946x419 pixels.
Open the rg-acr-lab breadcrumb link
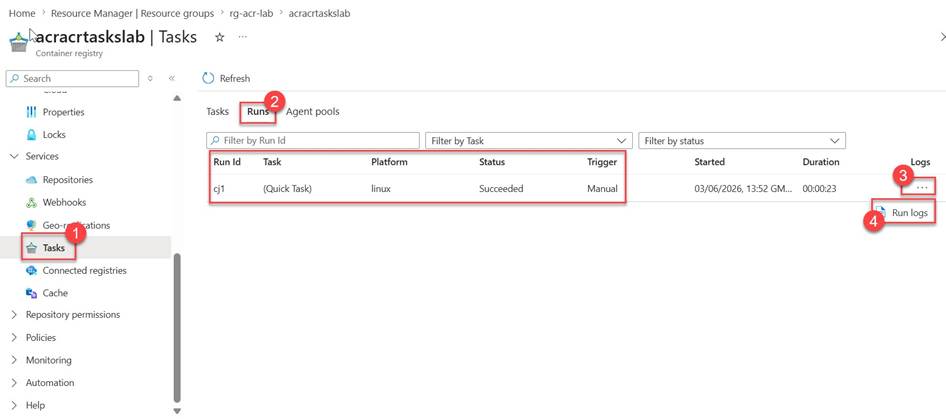(252, 13)
